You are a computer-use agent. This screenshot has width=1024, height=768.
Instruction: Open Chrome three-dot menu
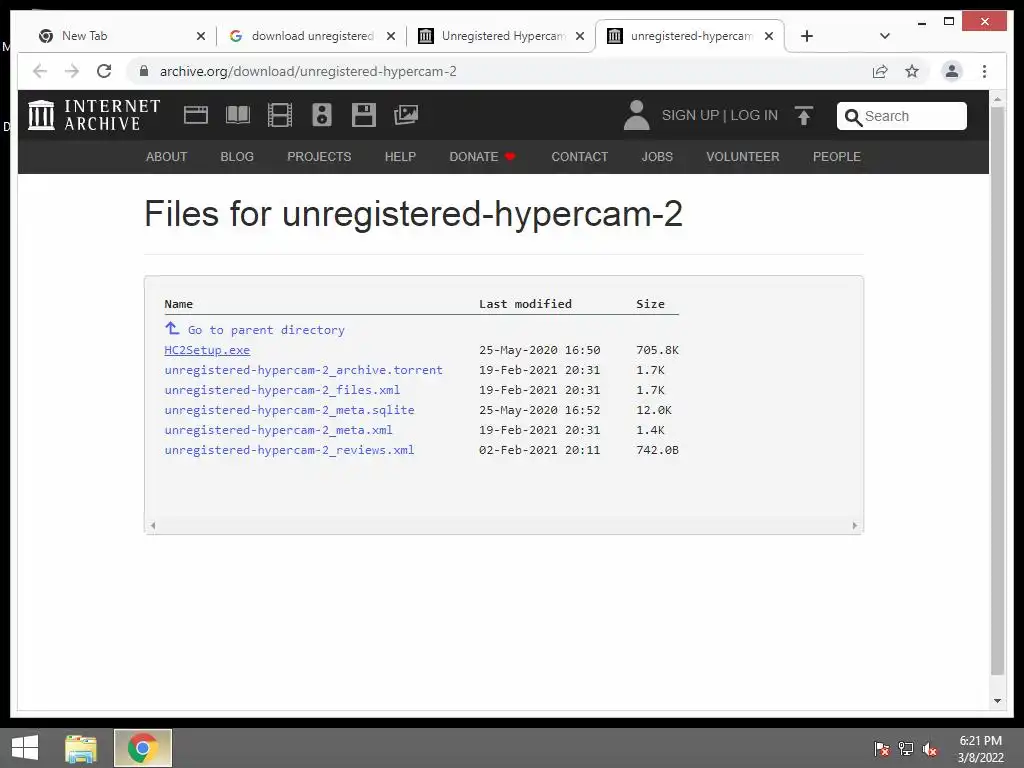tap(984, 71)
